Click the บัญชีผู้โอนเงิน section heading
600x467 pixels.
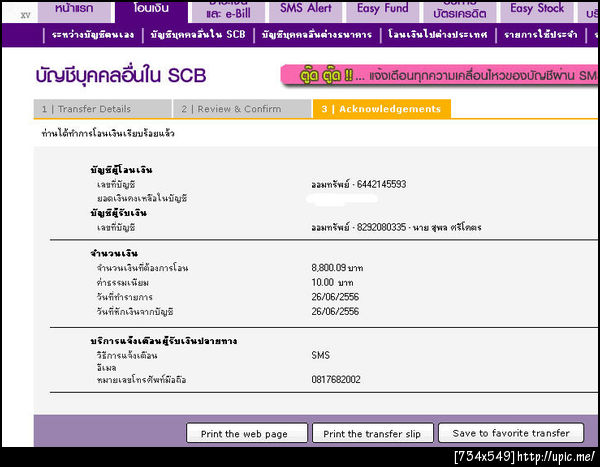[121, 170]
